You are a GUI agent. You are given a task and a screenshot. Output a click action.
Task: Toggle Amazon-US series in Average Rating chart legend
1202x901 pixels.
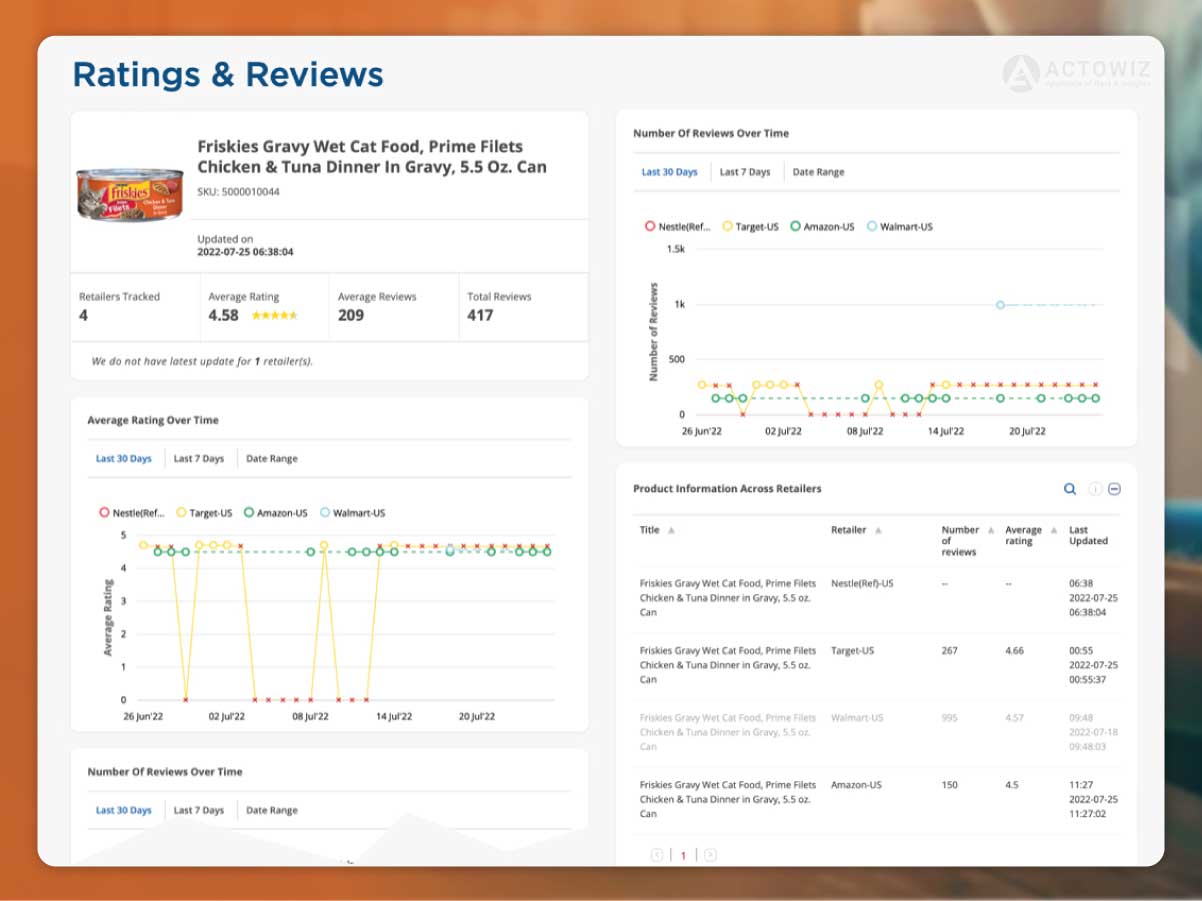276,513
